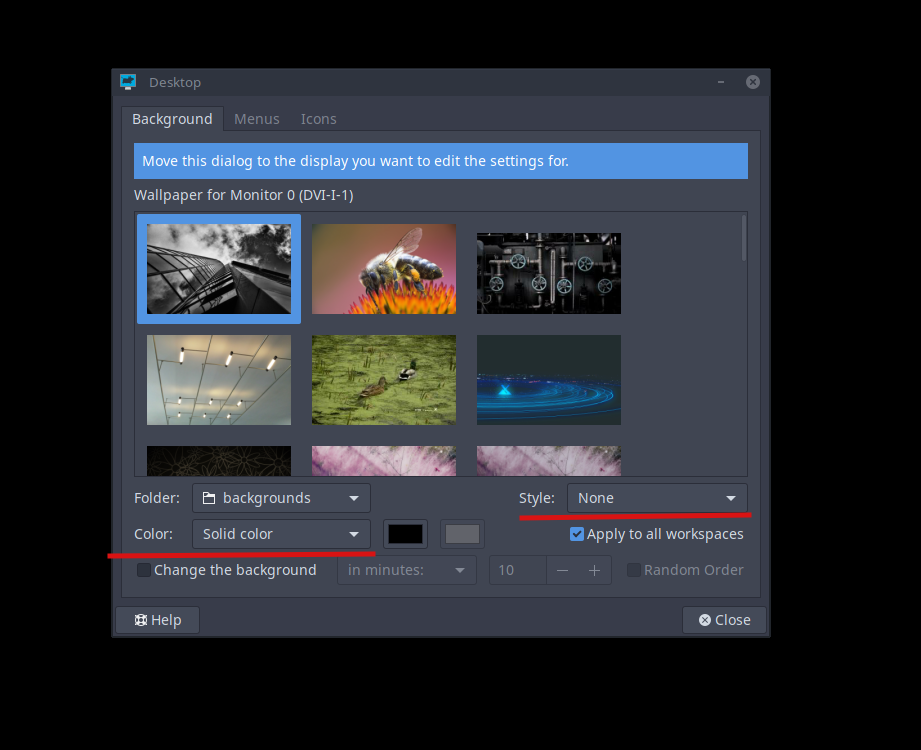The width and height of the screenshot is (921, 750).
Task: Decrease interval with the minus button
Action: click(562, 570)
